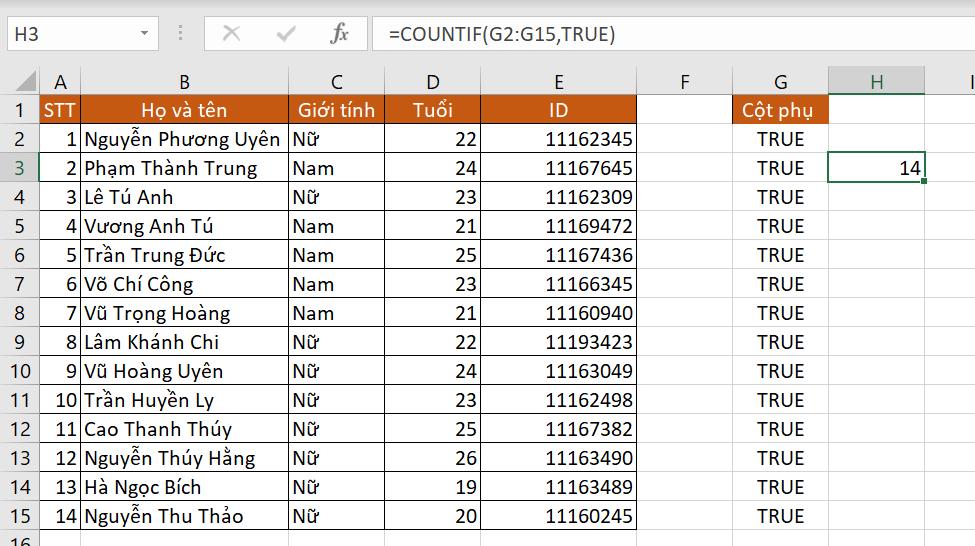Click the name 'Lê Tú Anh'
The height and width of the screenshot is (546, 975).
pyautogui.click(x=129, y=197)
